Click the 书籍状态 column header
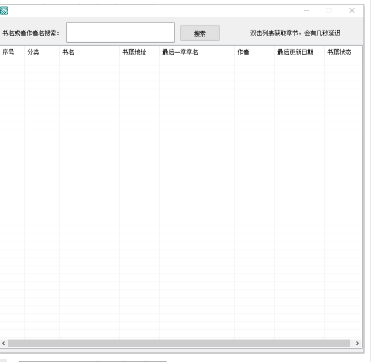 tap(343, 52)
